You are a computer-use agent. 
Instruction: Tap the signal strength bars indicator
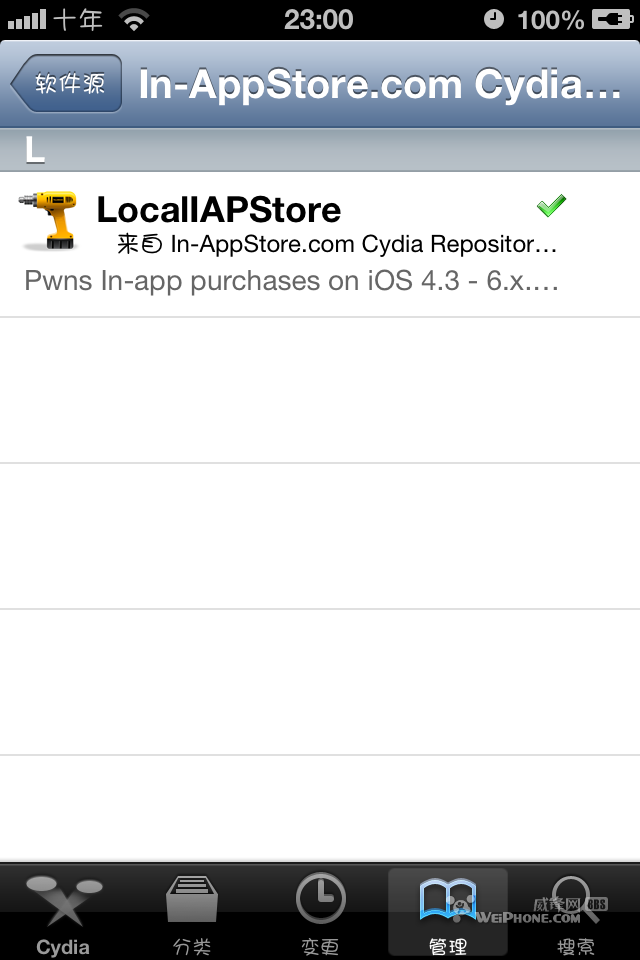click(x=25, y=16)
